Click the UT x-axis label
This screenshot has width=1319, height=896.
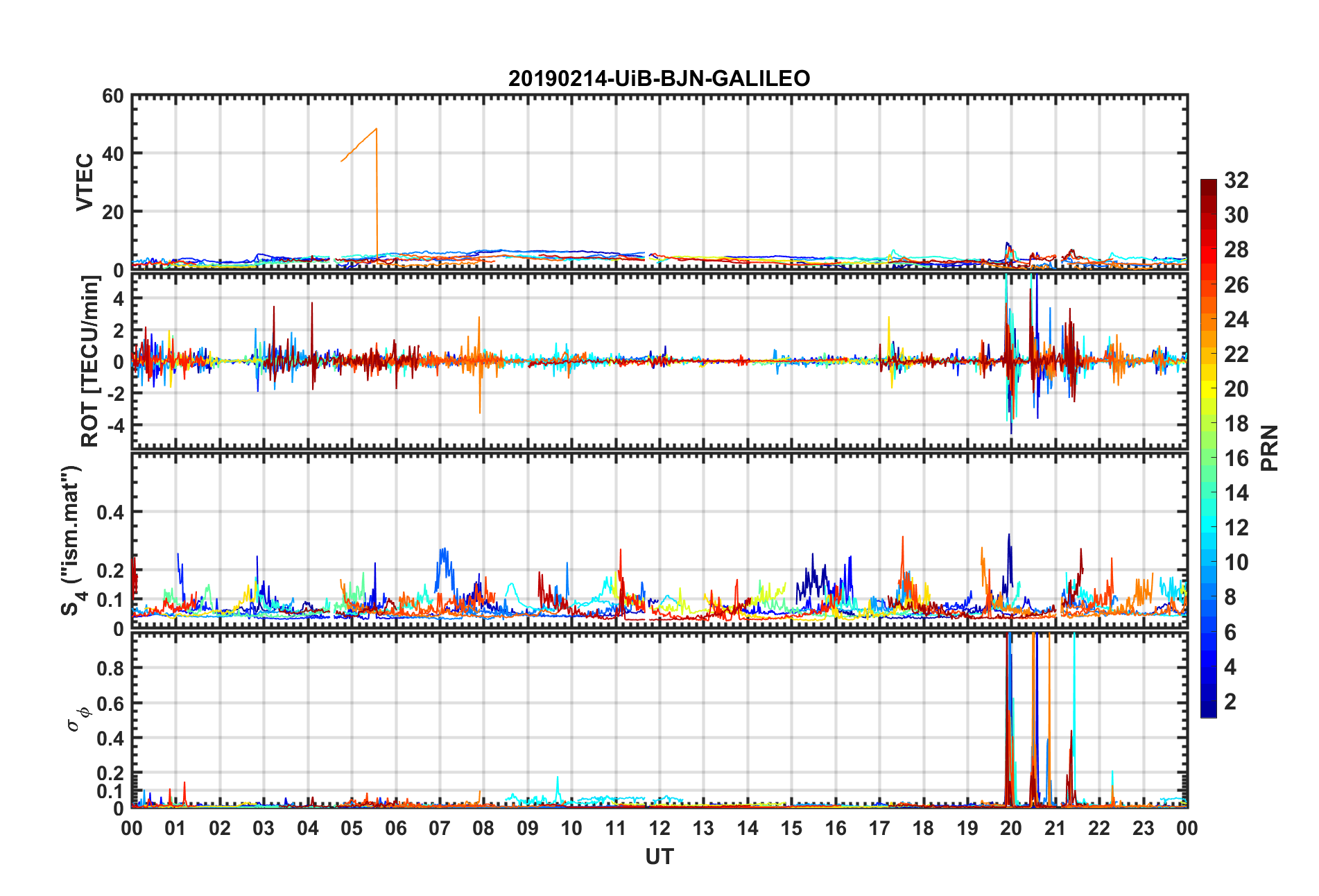point(659,857)
